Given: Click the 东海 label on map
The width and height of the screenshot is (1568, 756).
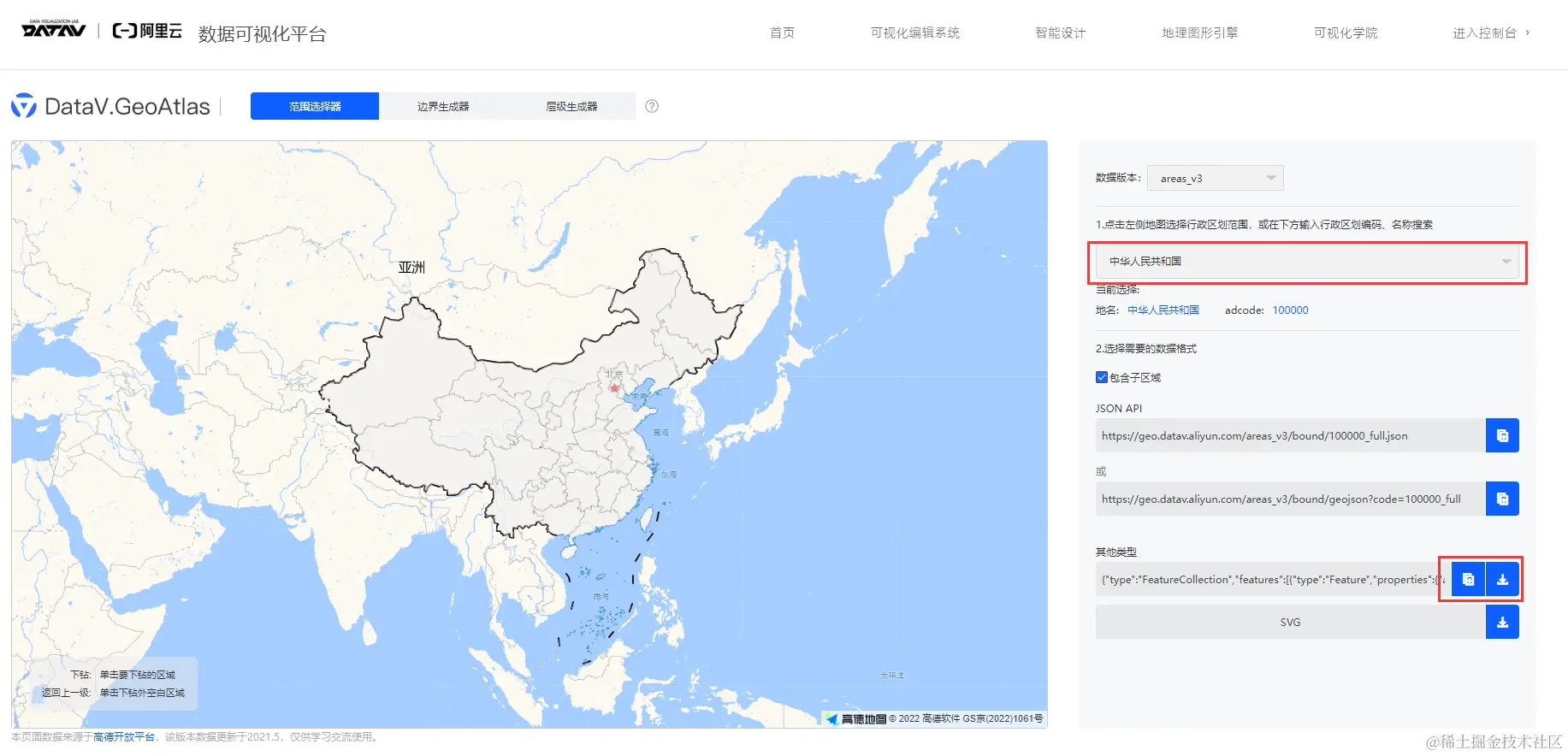Looking at the screenshot, I should 668,474.
